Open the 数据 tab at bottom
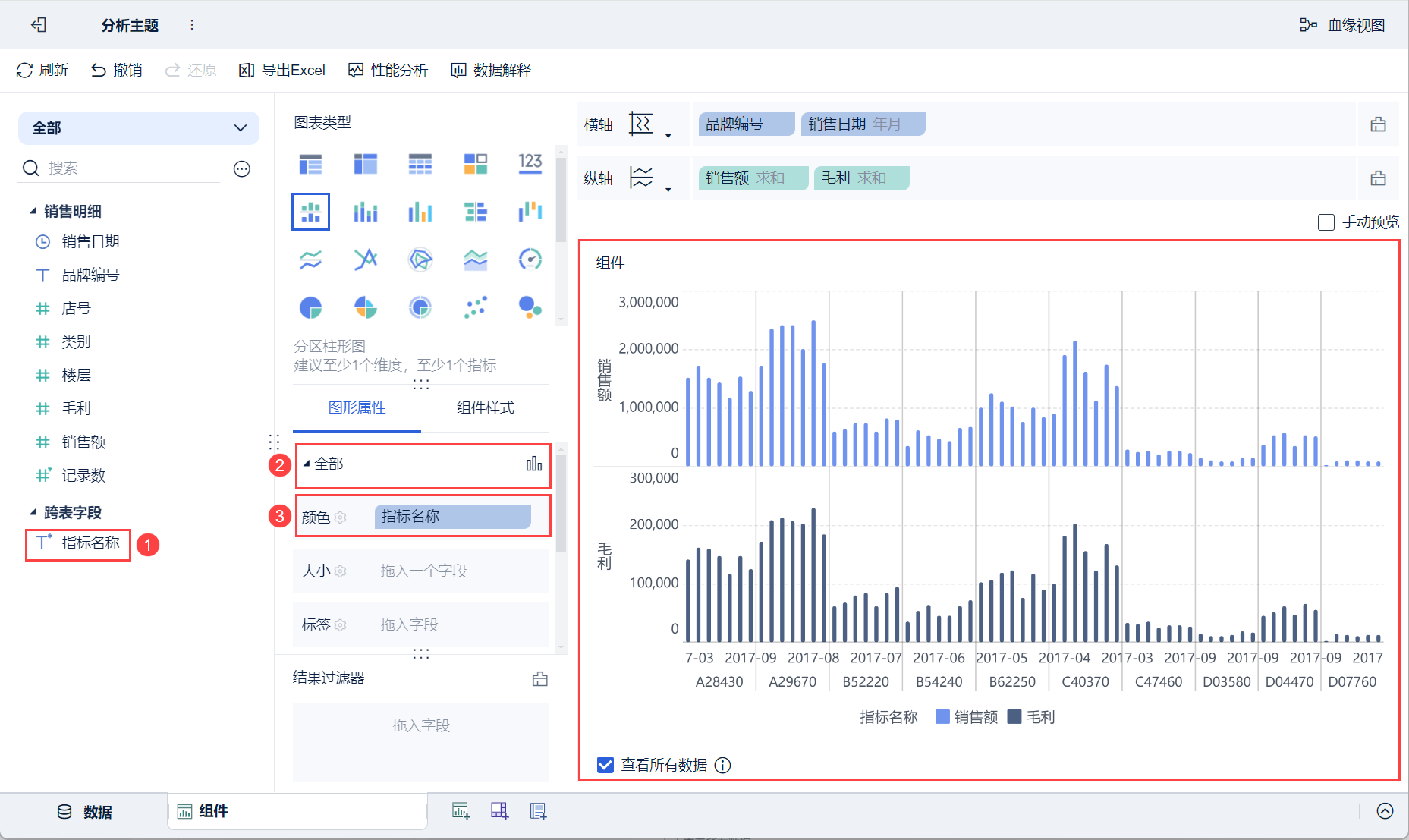The image size is (1409, 840). 85,812
